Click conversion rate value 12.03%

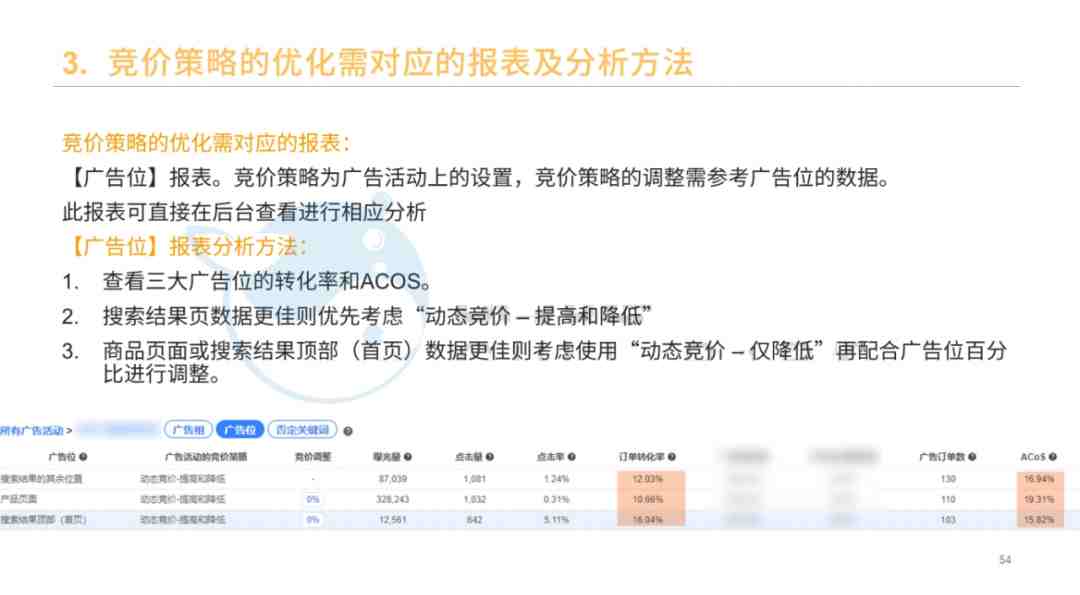pyautogui.click(x=647, y=479)
